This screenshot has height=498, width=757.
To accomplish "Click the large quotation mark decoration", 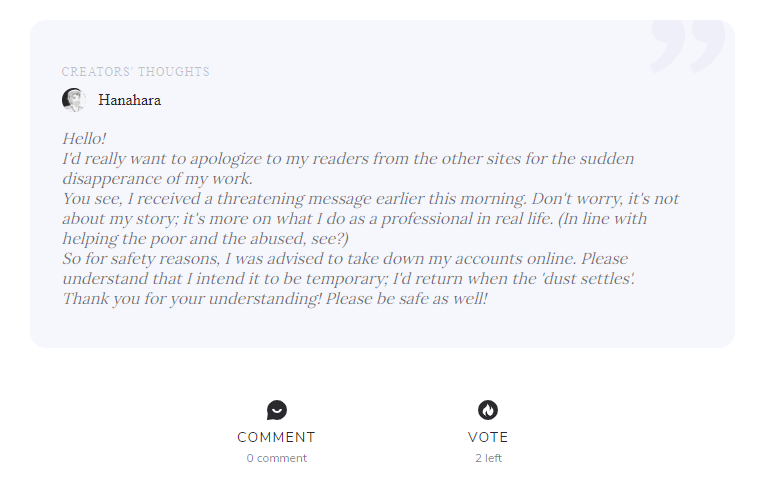I will tap(688, 46).
